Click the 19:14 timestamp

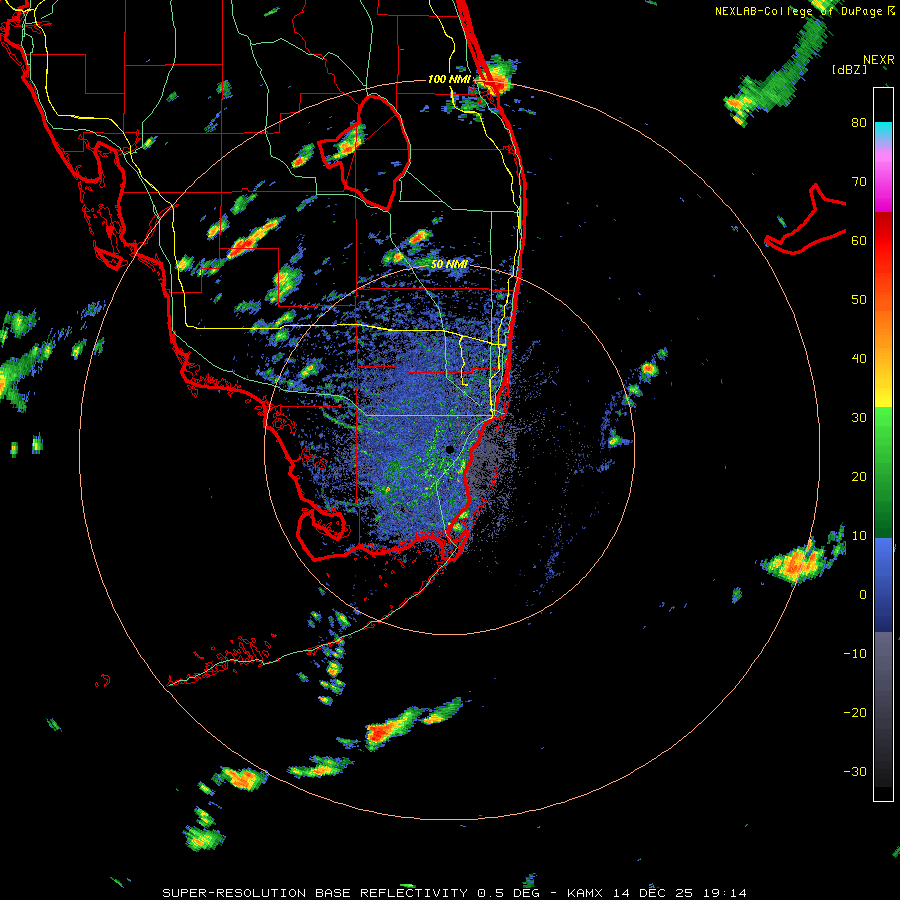(x=727, y=893)
